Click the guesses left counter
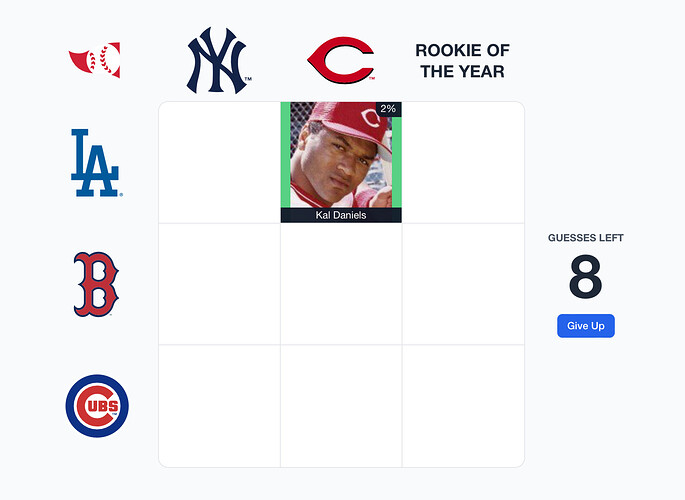Viewport: 685px width, 500px height. (x=586, y=277)
